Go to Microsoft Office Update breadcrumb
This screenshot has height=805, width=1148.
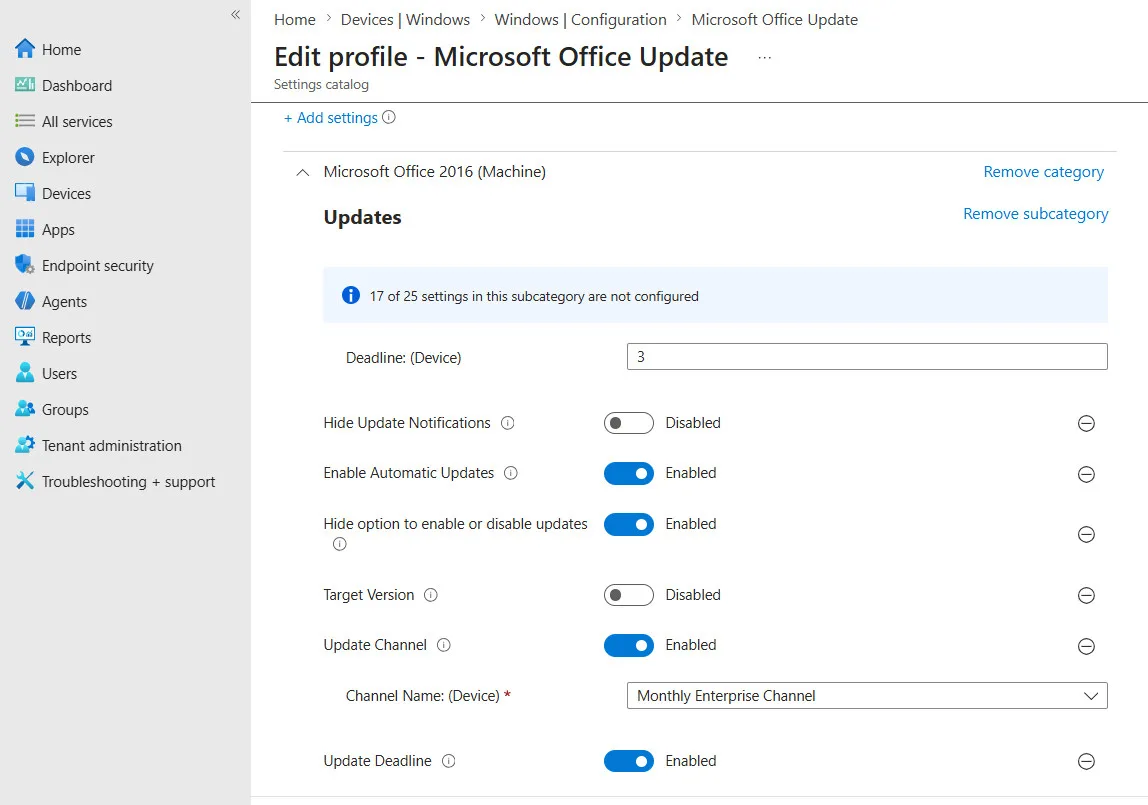pyautogui.click(x=775, y=20)
